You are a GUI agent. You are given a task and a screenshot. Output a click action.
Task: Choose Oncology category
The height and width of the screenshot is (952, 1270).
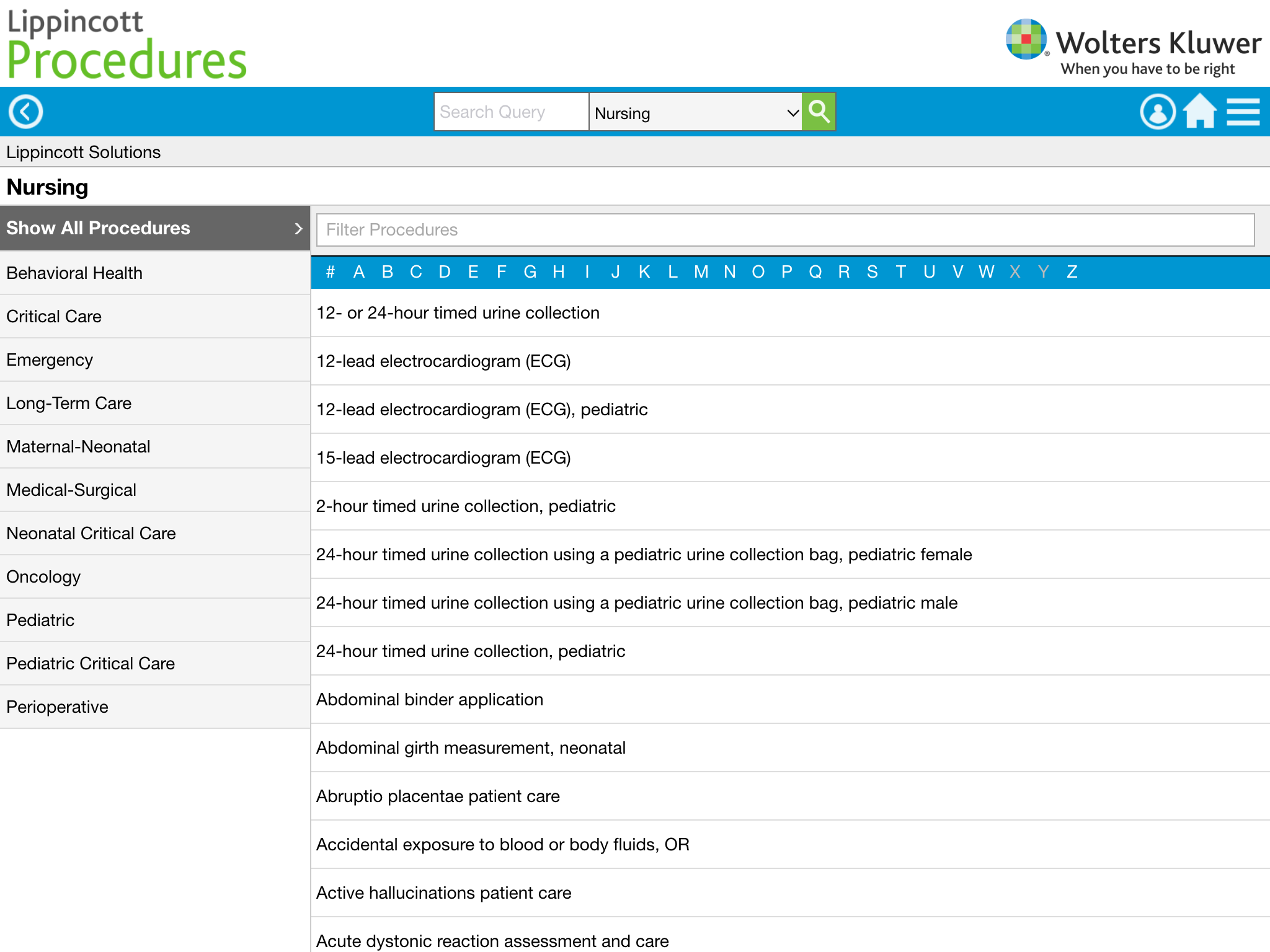coord(155,576)
